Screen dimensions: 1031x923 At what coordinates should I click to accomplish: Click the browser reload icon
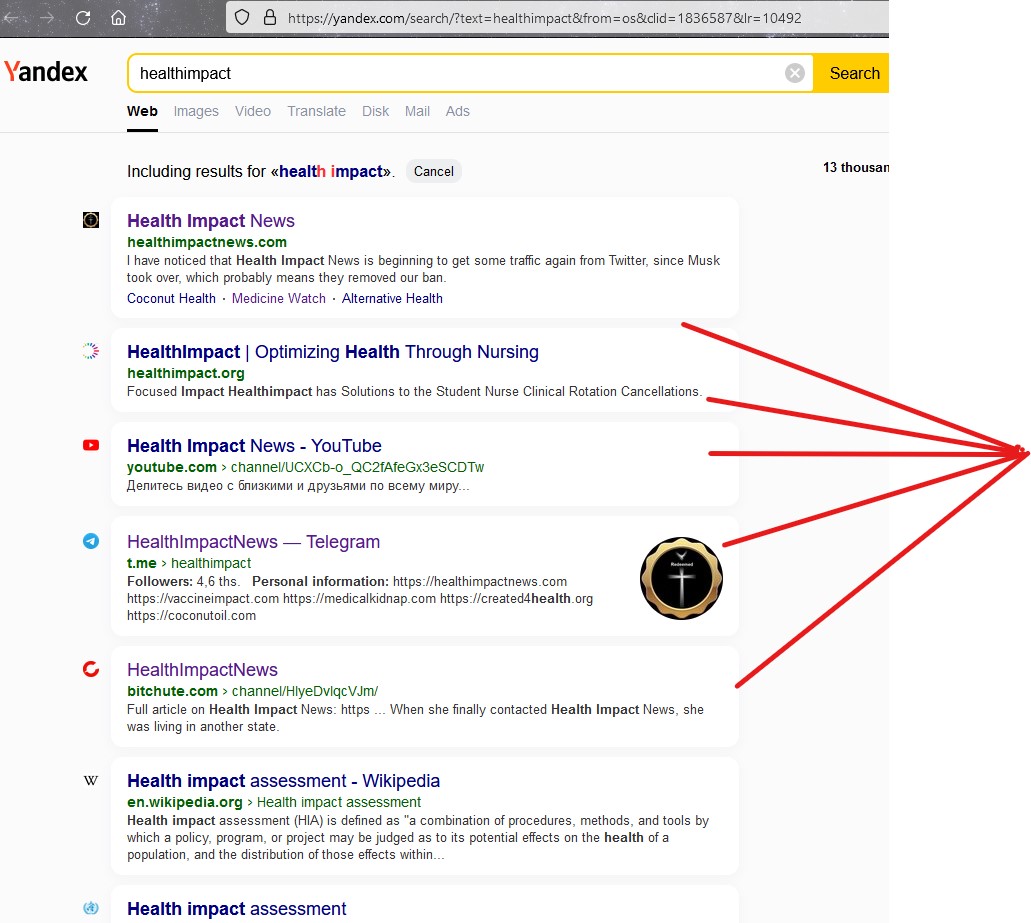(83, 18)
